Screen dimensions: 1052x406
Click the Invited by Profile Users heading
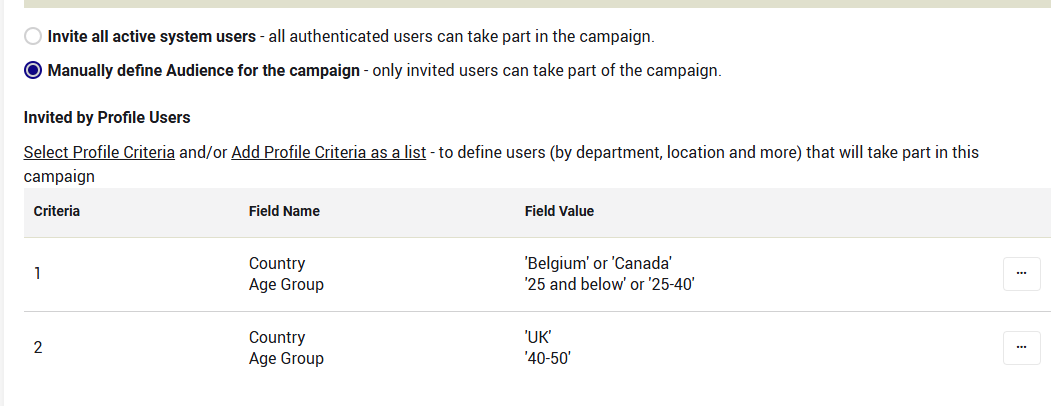[x=107, y=118]
